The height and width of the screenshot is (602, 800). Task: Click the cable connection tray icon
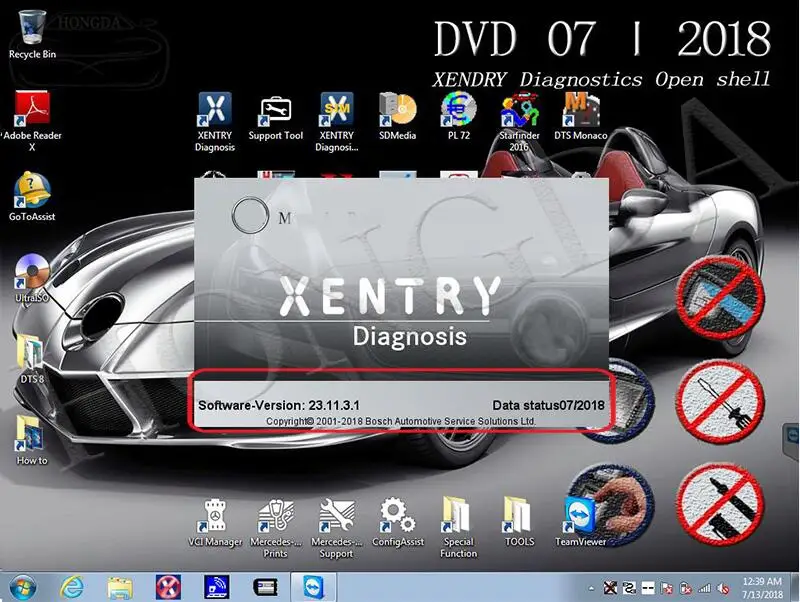click(x=630, y=588)
